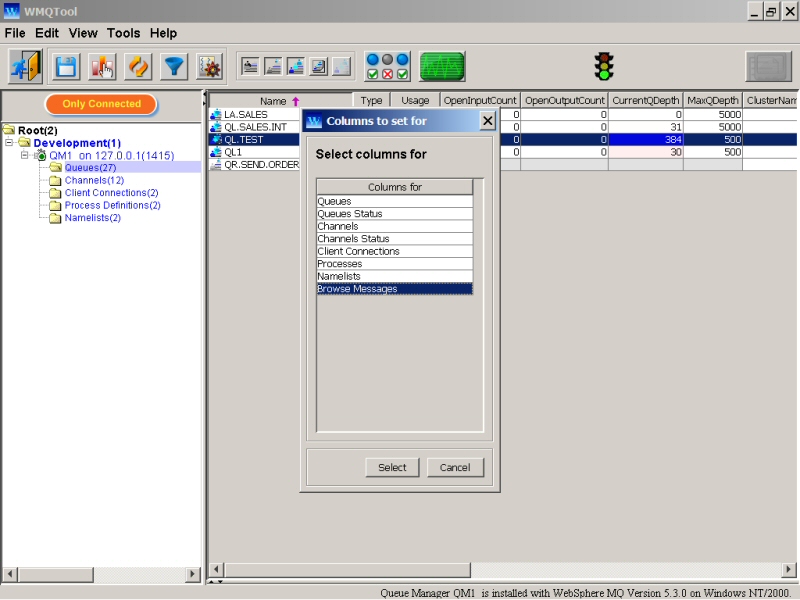Choose Channels in Columns for list
The height and width of the screenshot is (600, 800).
pos(394,226)
